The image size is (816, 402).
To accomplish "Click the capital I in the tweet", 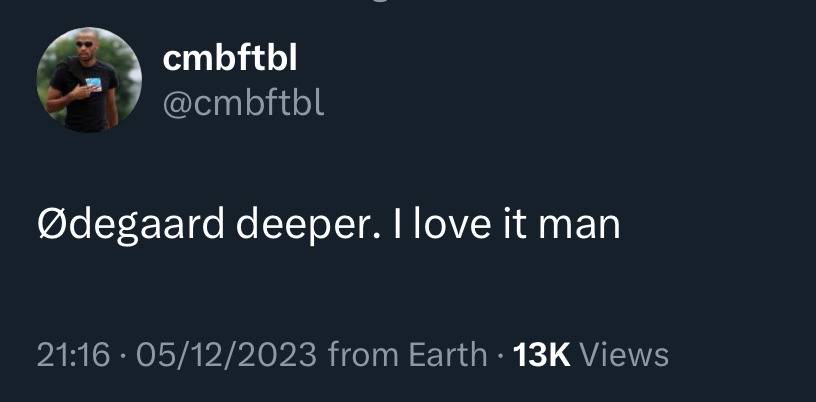I will pyautogui.click(x=398, y=224).
